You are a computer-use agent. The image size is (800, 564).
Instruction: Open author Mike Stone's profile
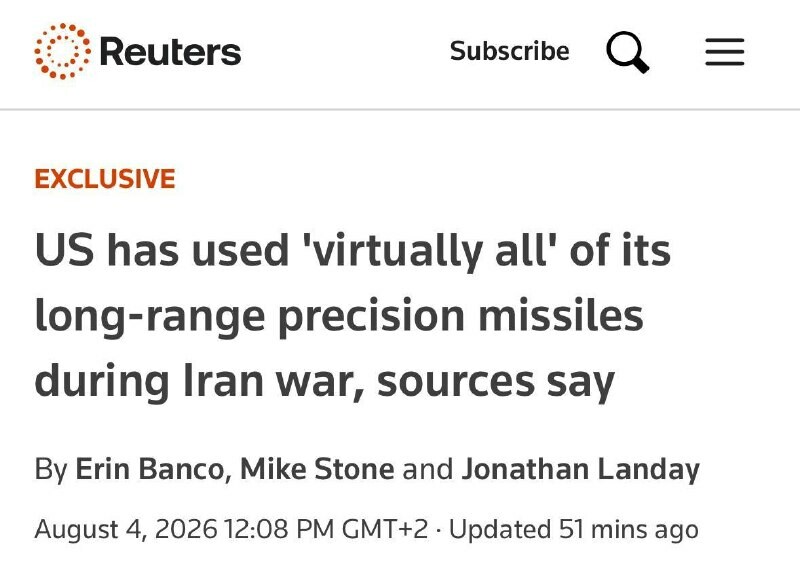(x=317, y=469)
